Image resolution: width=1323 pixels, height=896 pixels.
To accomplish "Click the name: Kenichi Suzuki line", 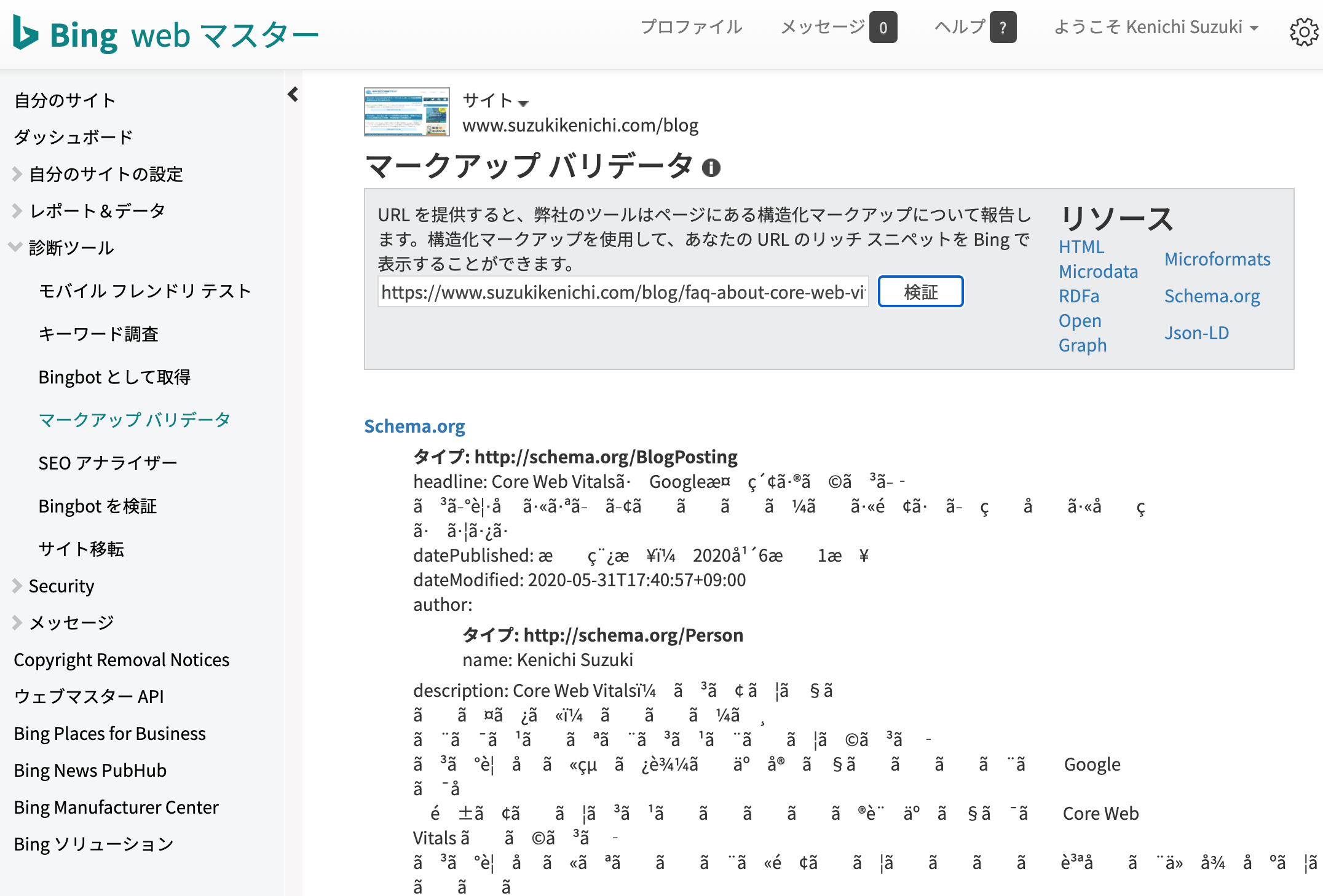I will 548,659.
